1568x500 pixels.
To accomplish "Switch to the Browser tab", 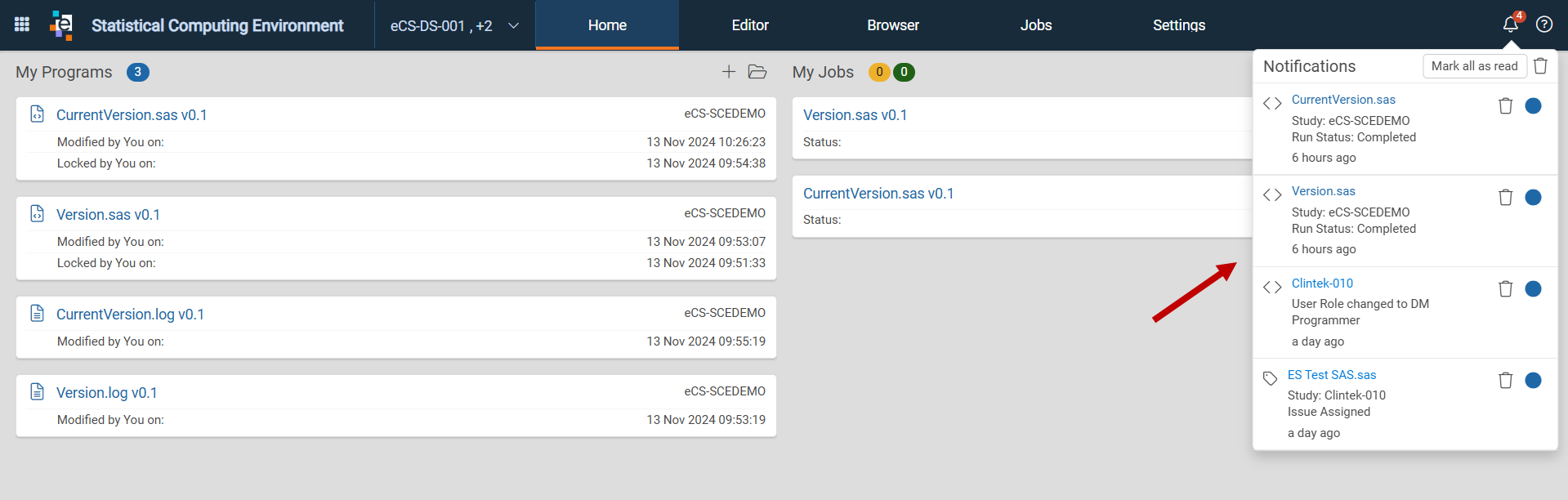I will tap(893, 25).
